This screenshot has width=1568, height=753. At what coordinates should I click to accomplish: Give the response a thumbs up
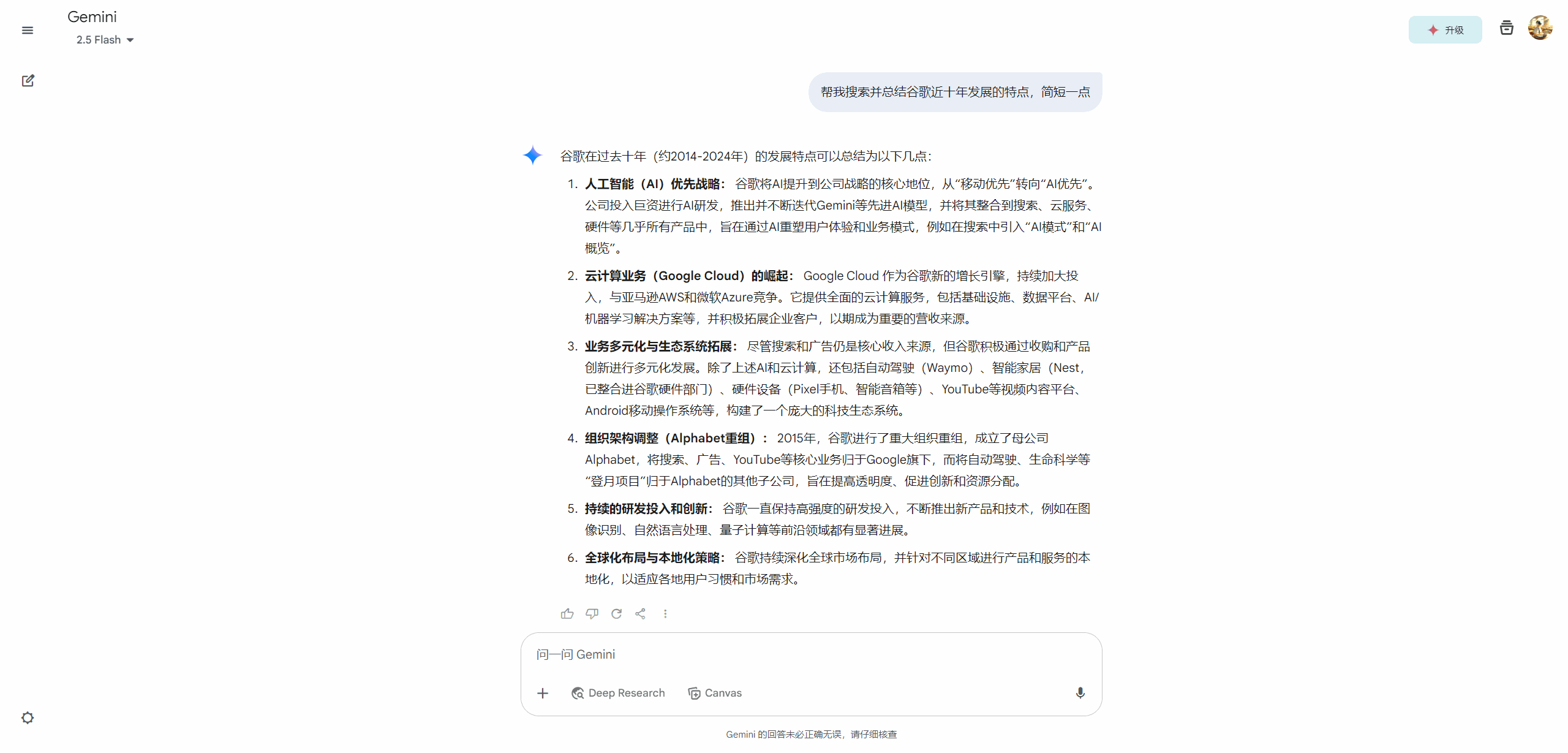pos(567,613)
